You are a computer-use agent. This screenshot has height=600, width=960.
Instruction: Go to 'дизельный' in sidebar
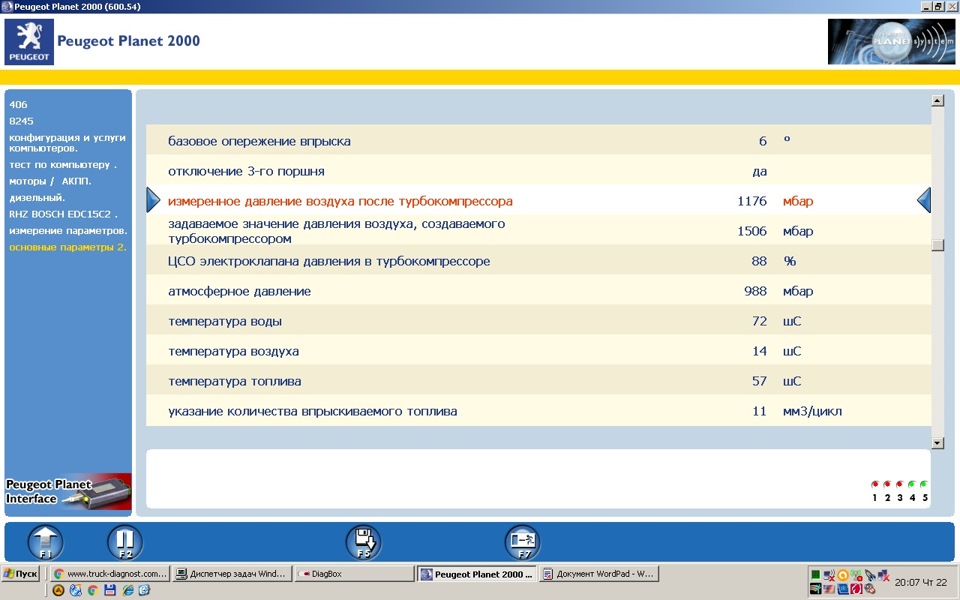click(37, 198)
